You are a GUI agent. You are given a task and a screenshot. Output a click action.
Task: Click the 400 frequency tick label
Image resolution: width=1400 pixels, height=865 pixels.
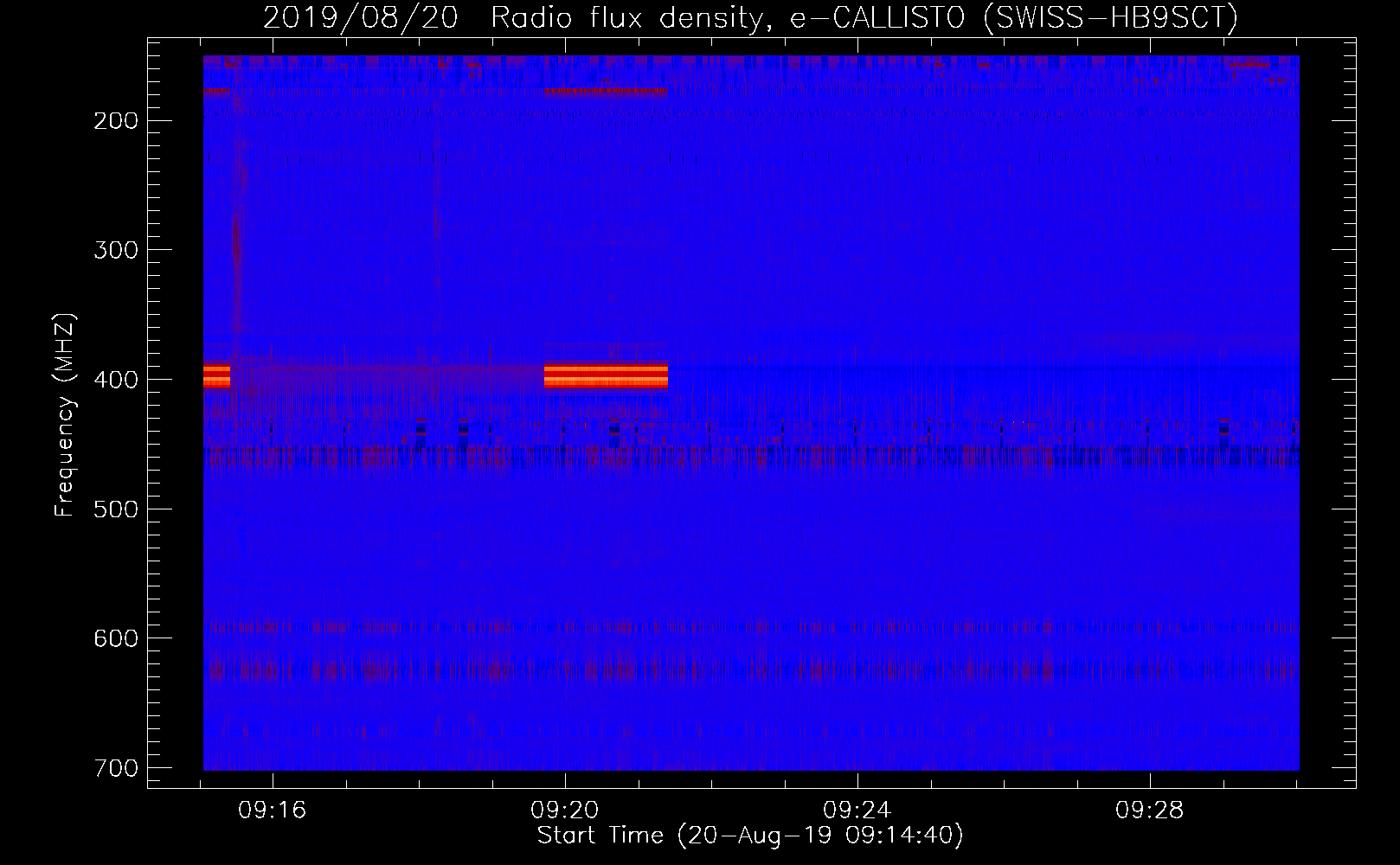tap(115, 380)
